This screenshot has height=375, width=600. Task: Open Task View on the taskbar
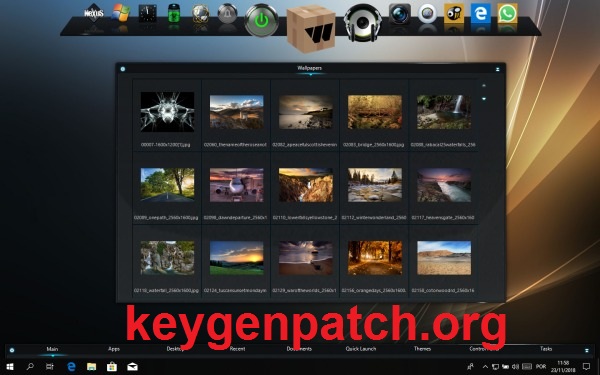point(50,367)
